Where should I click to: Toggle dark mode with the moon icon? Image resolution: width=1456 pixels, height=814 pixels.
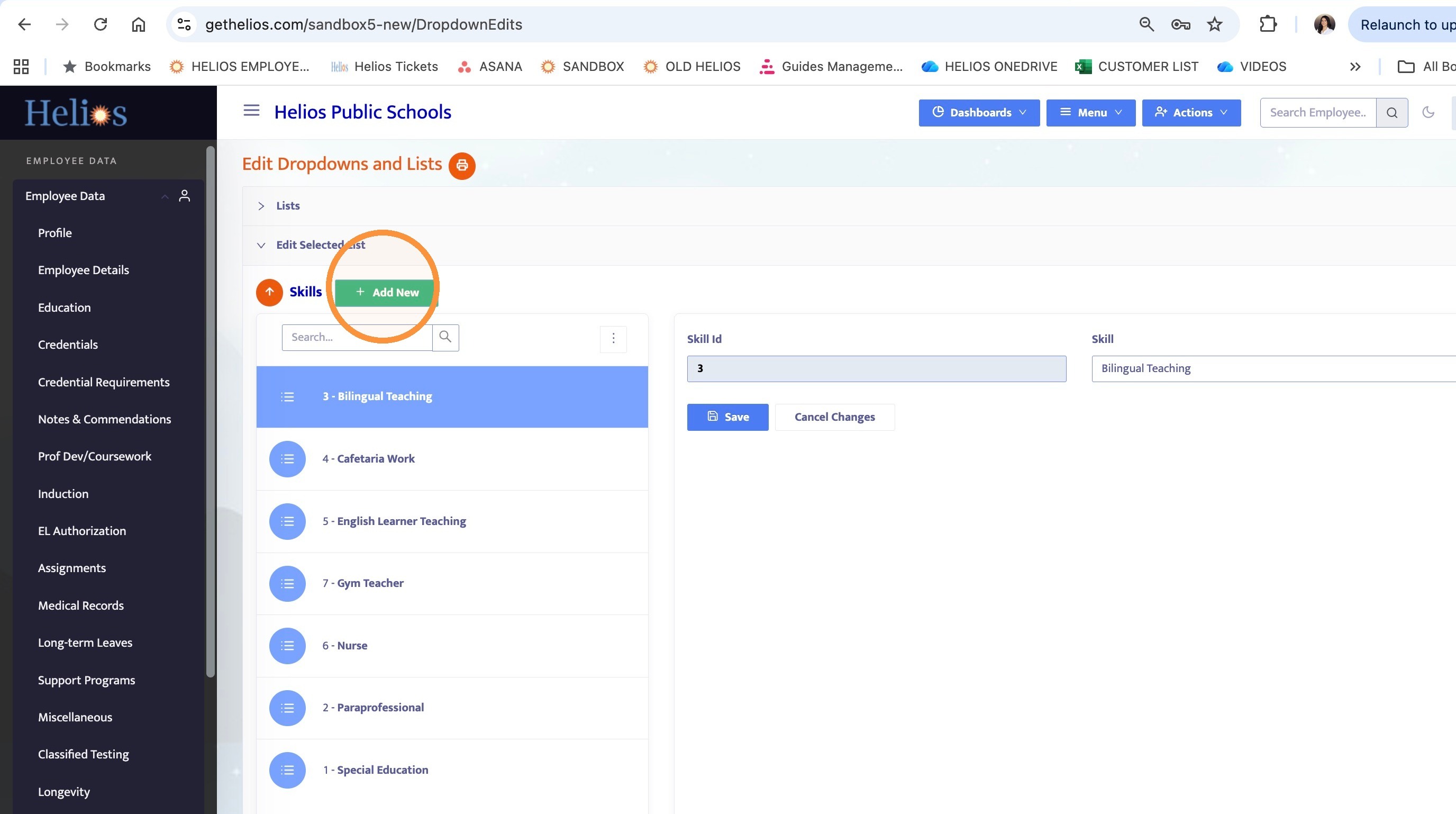(1428, 113)
